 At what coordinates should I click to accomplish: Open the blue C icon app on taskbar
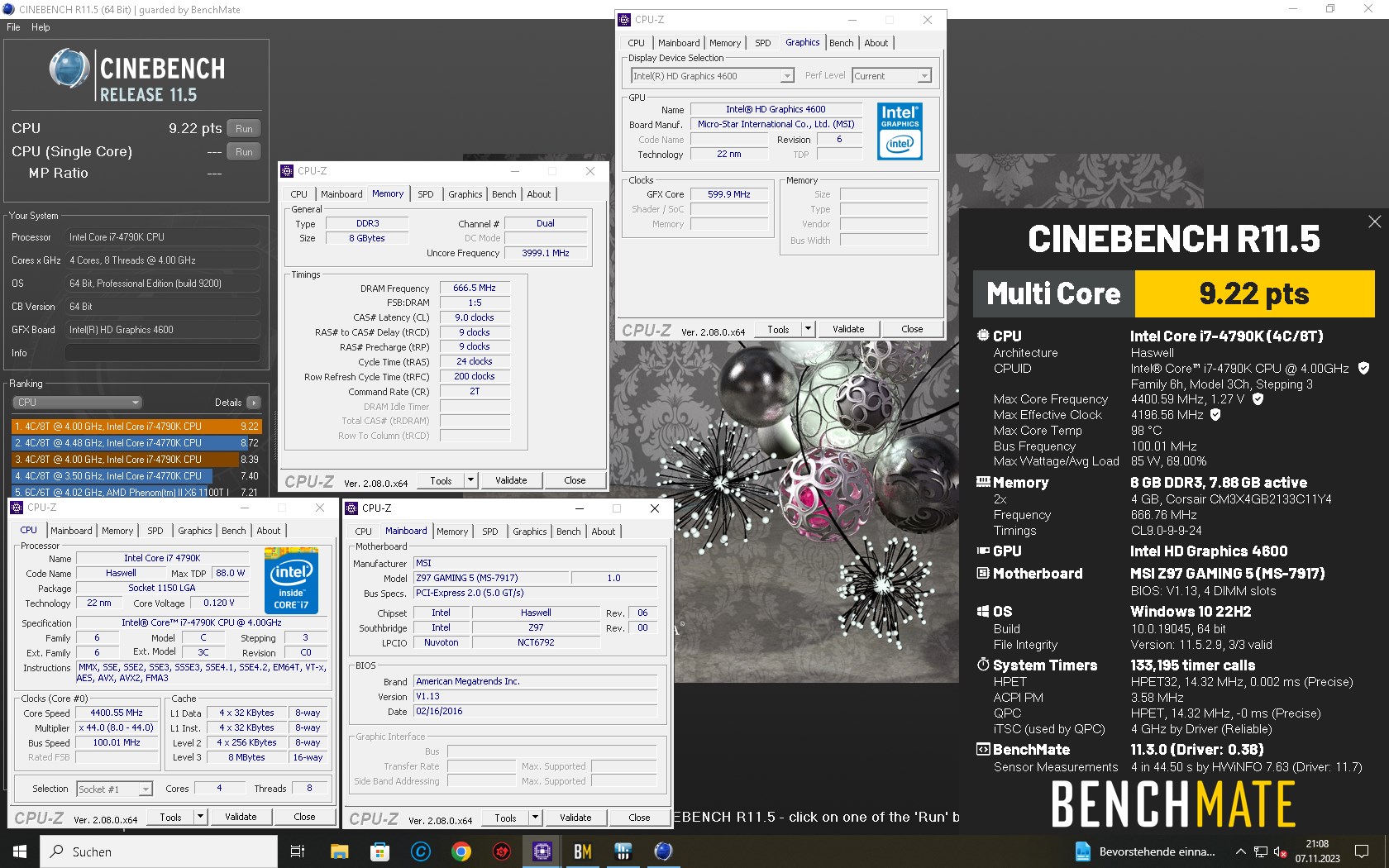[x=421, y=851]
